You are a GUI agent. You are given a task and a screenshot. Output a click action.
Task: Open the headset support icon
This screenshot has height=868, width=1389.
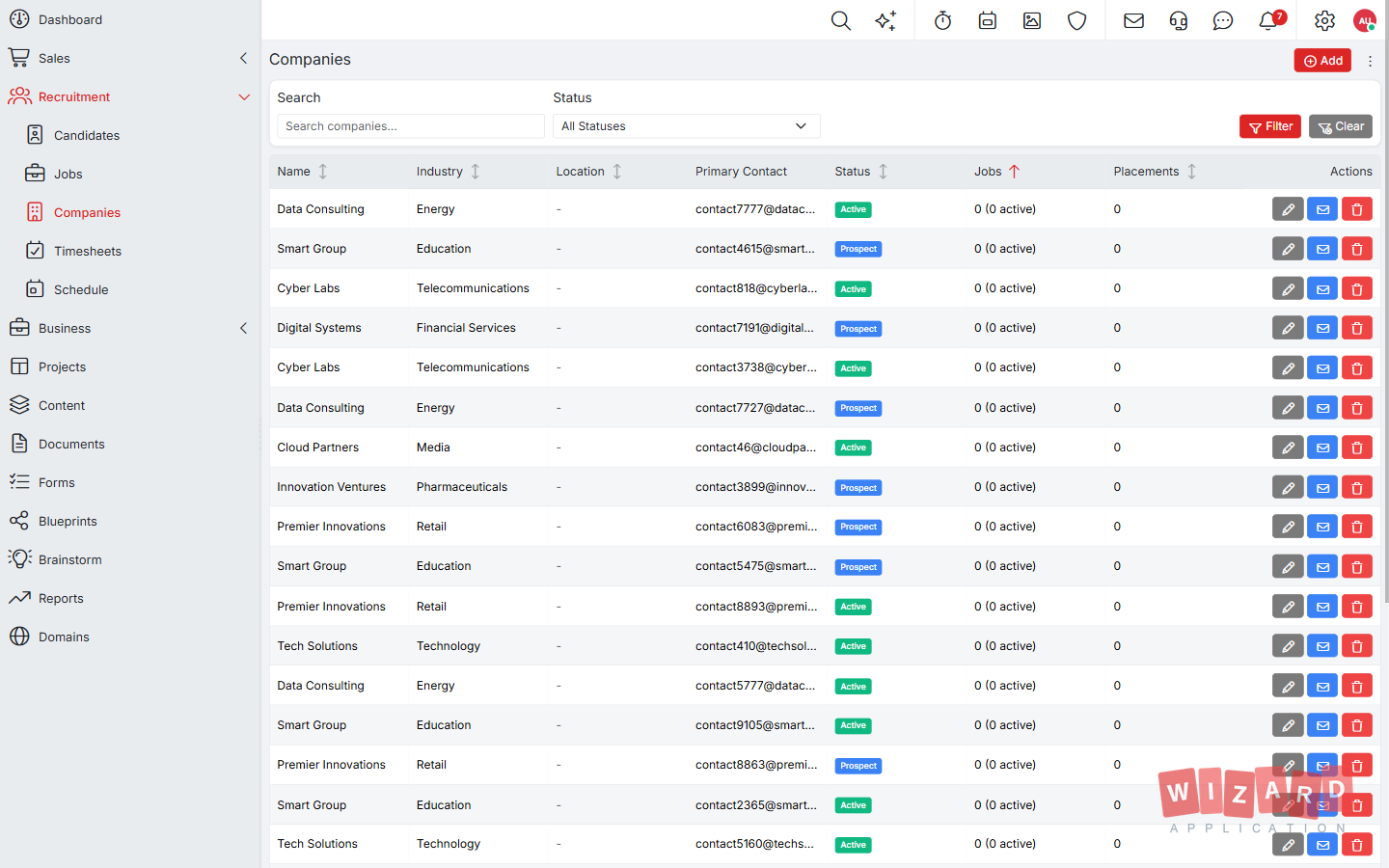pos(1179,20)
